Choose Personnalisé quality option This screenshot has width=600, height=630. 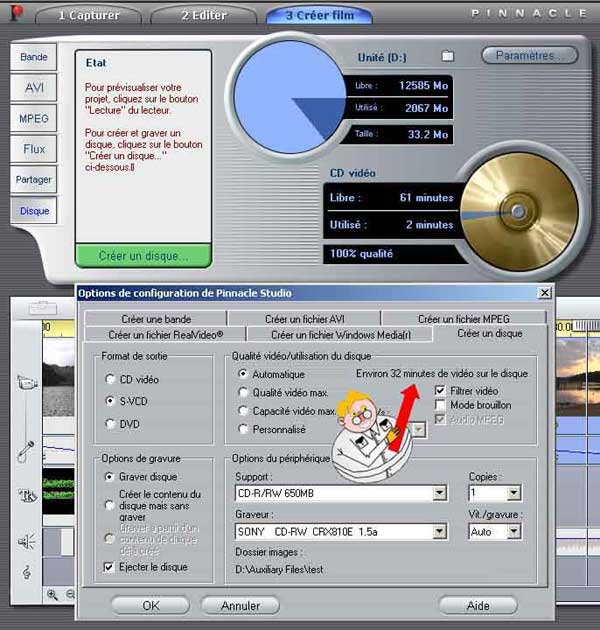tap(243, 429)
